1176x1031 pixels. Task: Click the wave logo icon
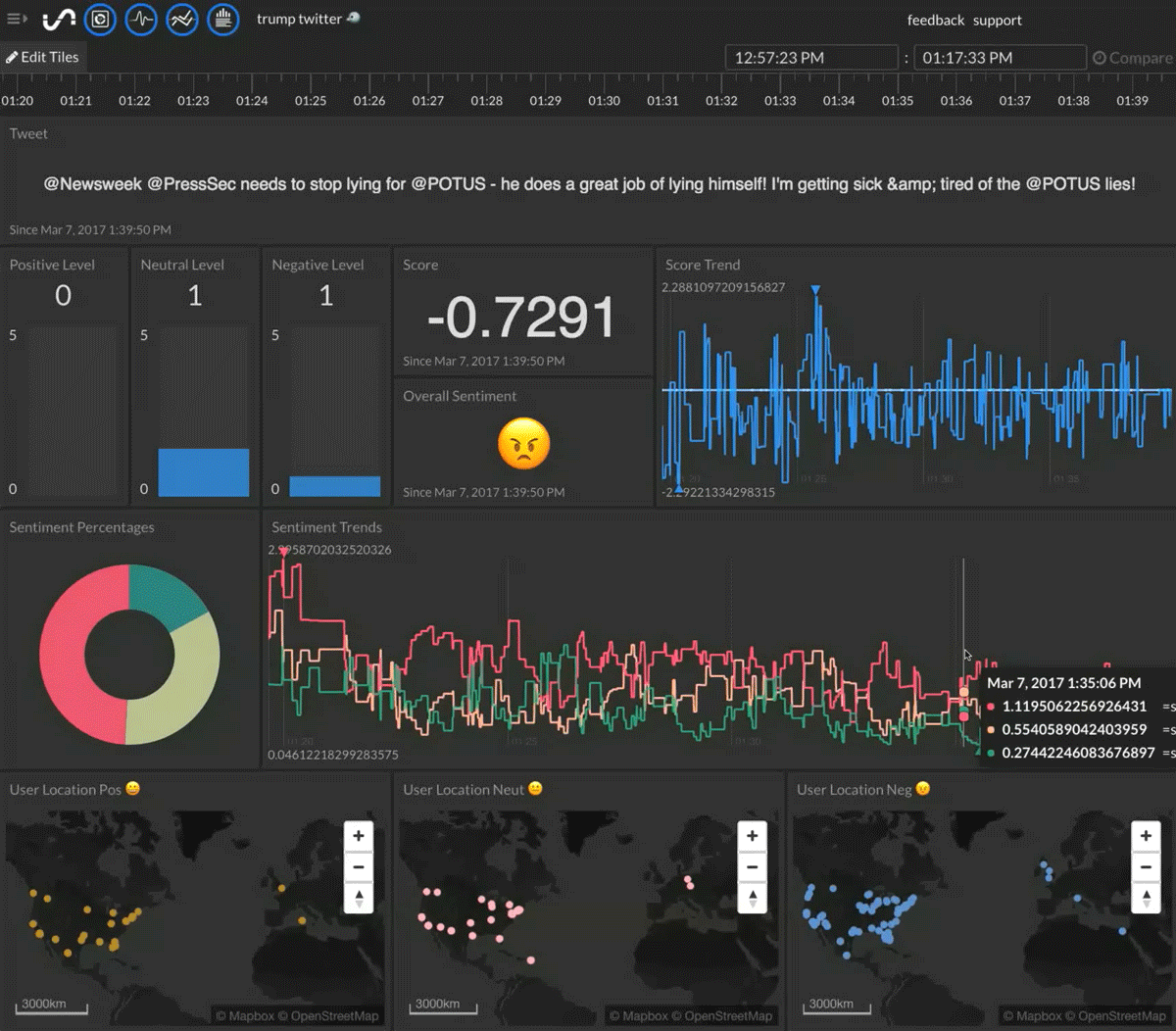point(59,20)
